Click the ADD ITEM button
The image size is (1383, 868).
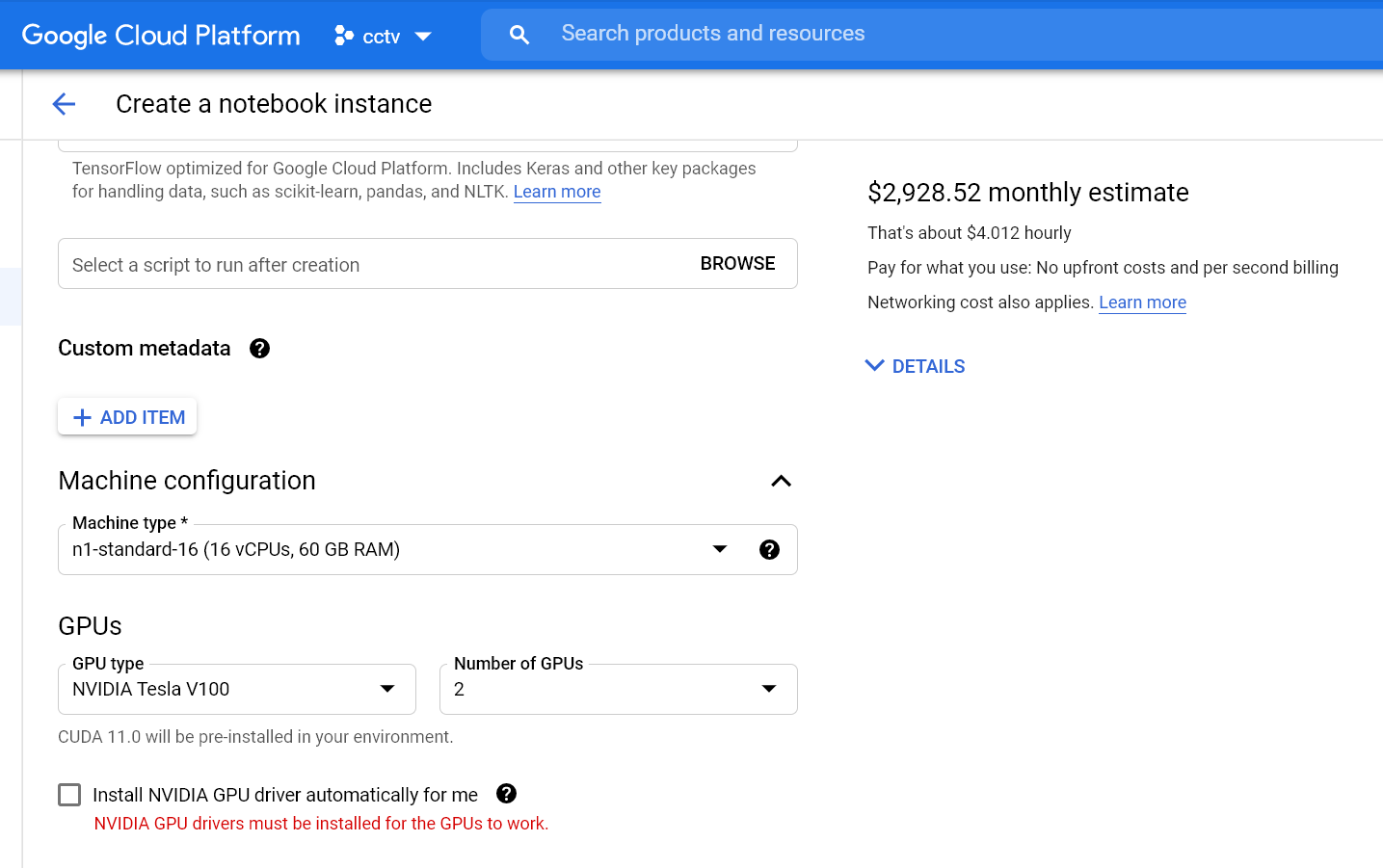coord(127,417)
